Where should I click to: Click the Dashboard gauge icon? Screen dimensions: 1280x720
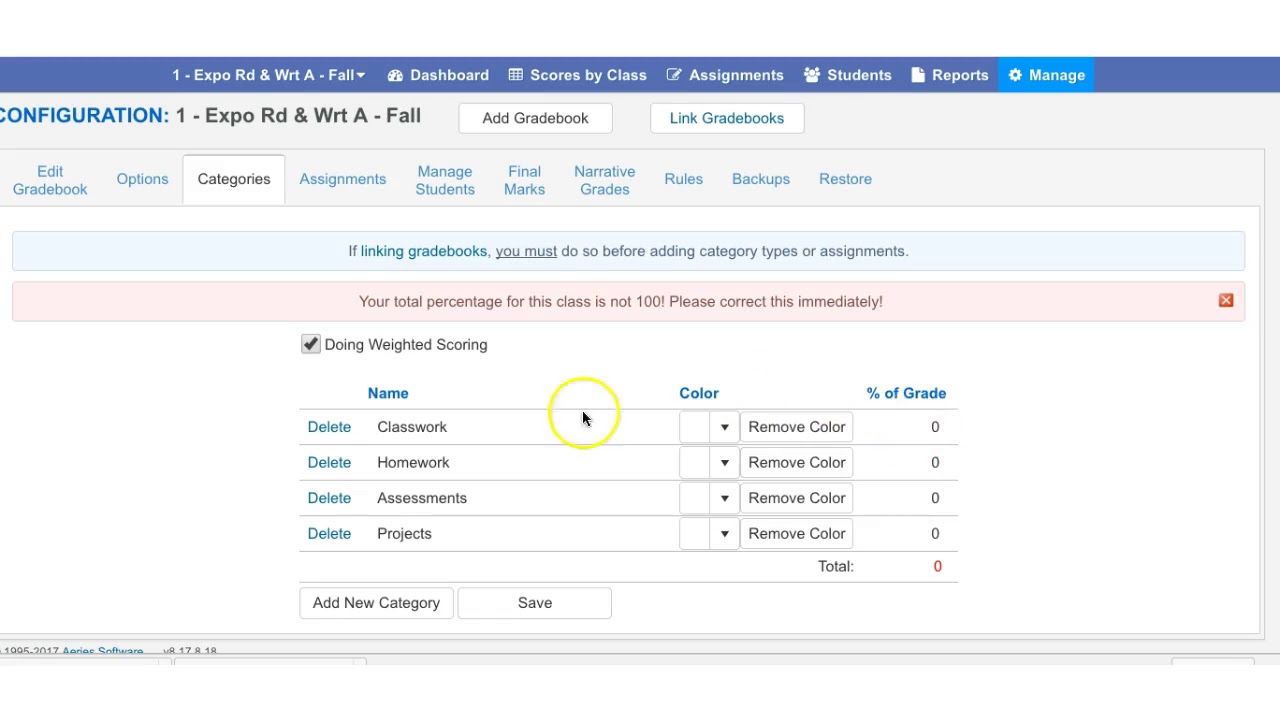[395, 75]
